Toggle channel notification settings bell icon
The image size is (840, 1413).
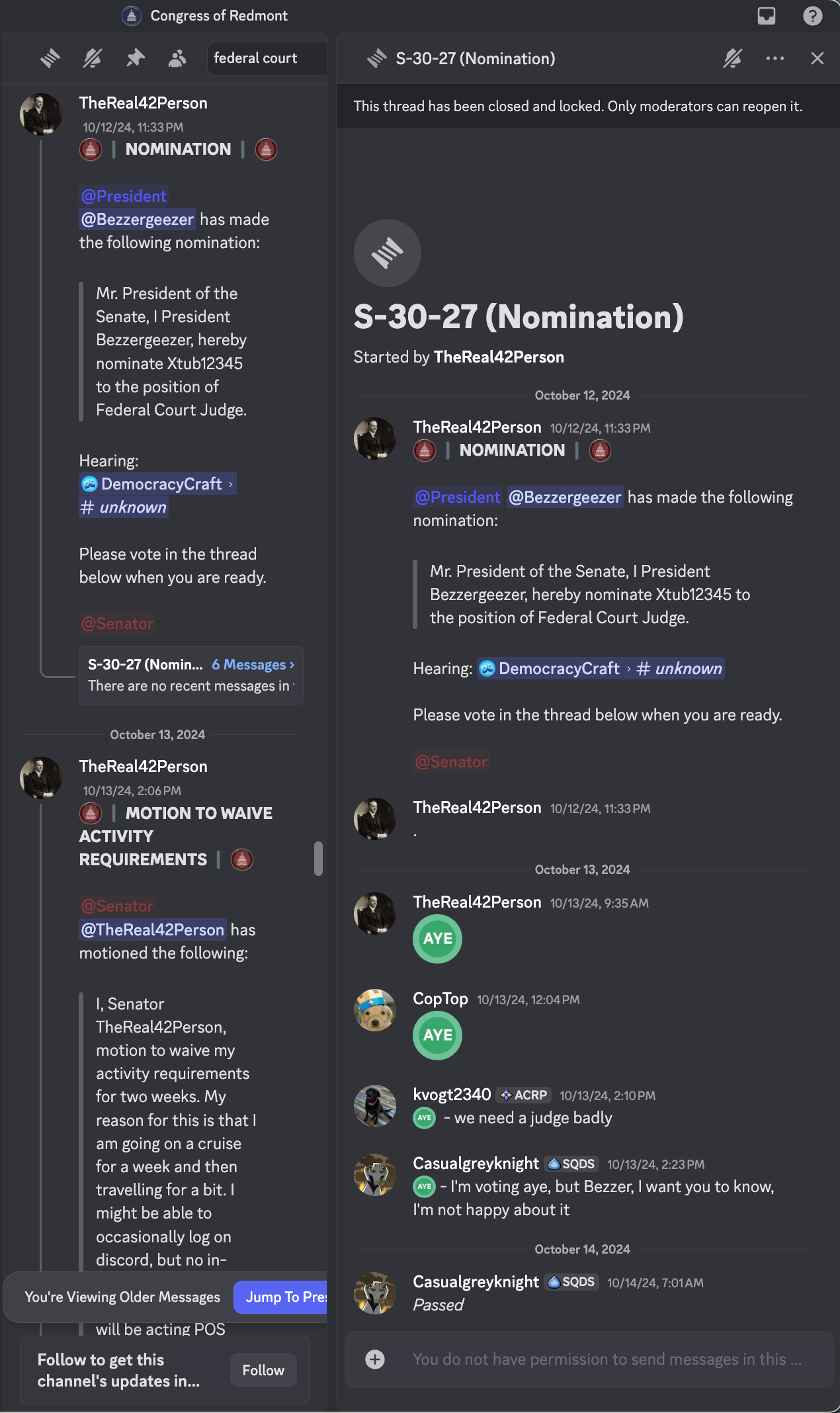(93, 58)
